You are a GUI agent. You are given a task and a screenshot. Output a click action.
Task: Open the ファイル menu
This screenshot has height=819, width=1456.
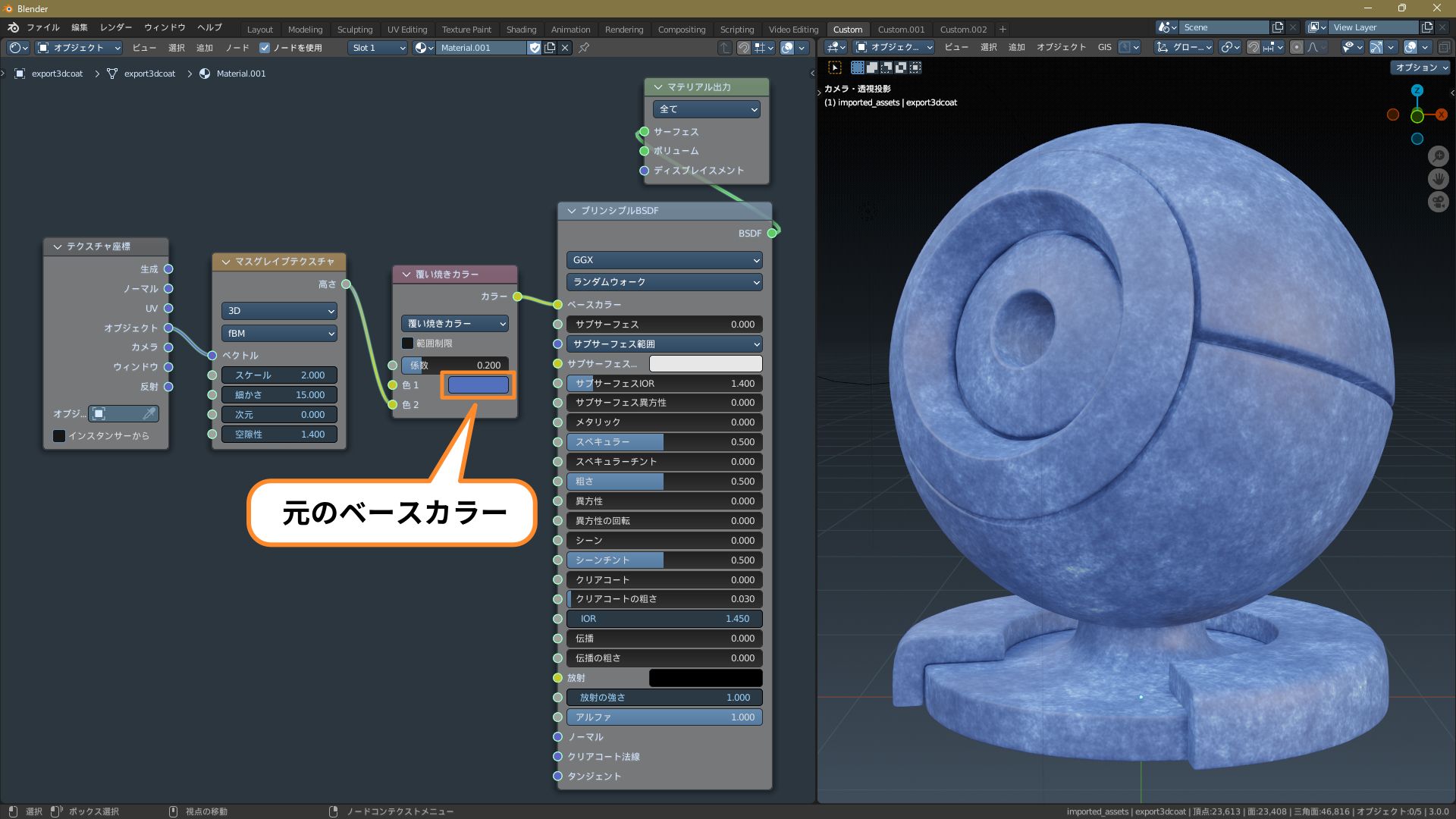pos(43,27)
